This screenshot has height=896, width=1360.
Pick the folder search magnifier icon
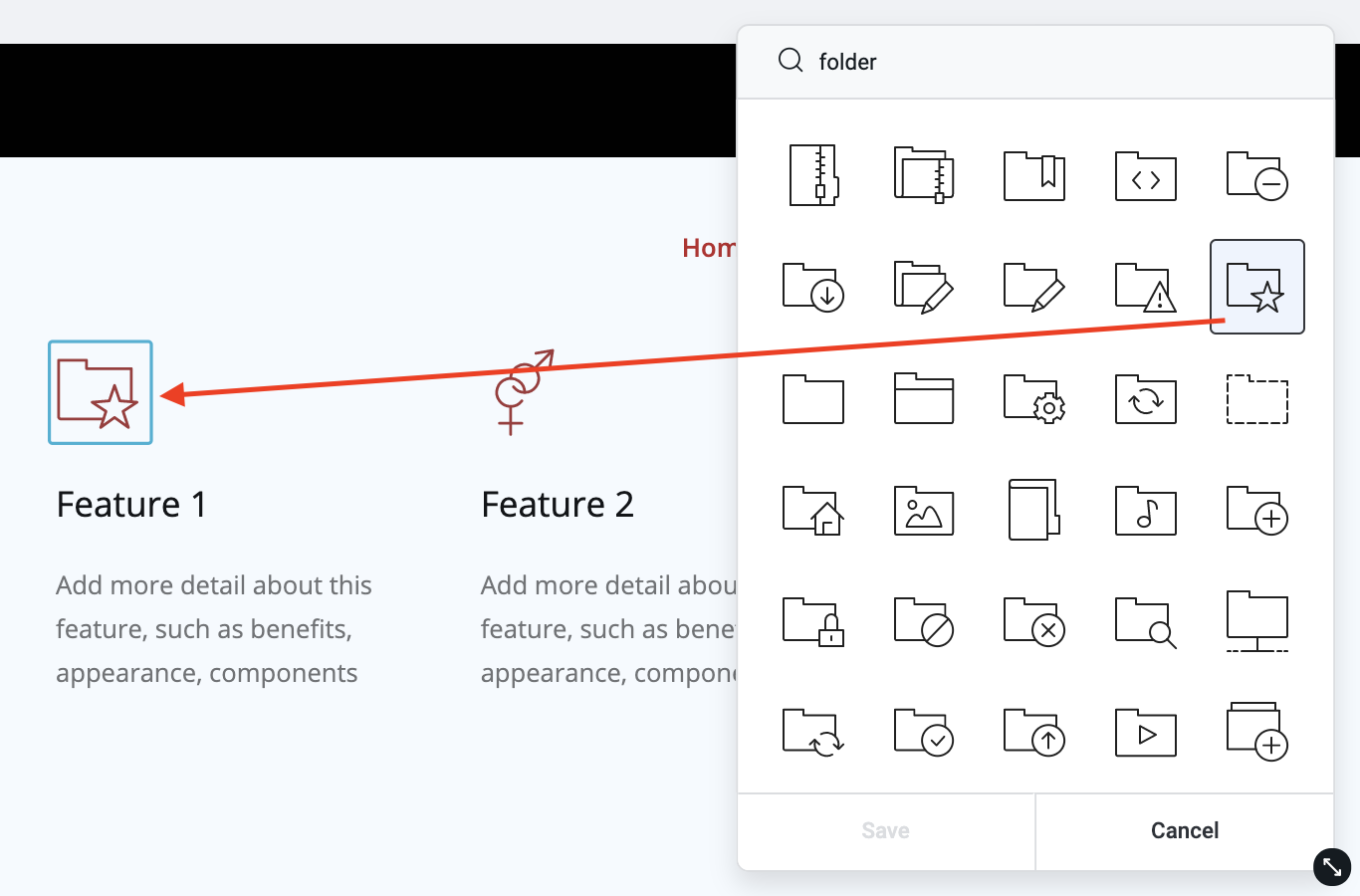coord(1146,621)
